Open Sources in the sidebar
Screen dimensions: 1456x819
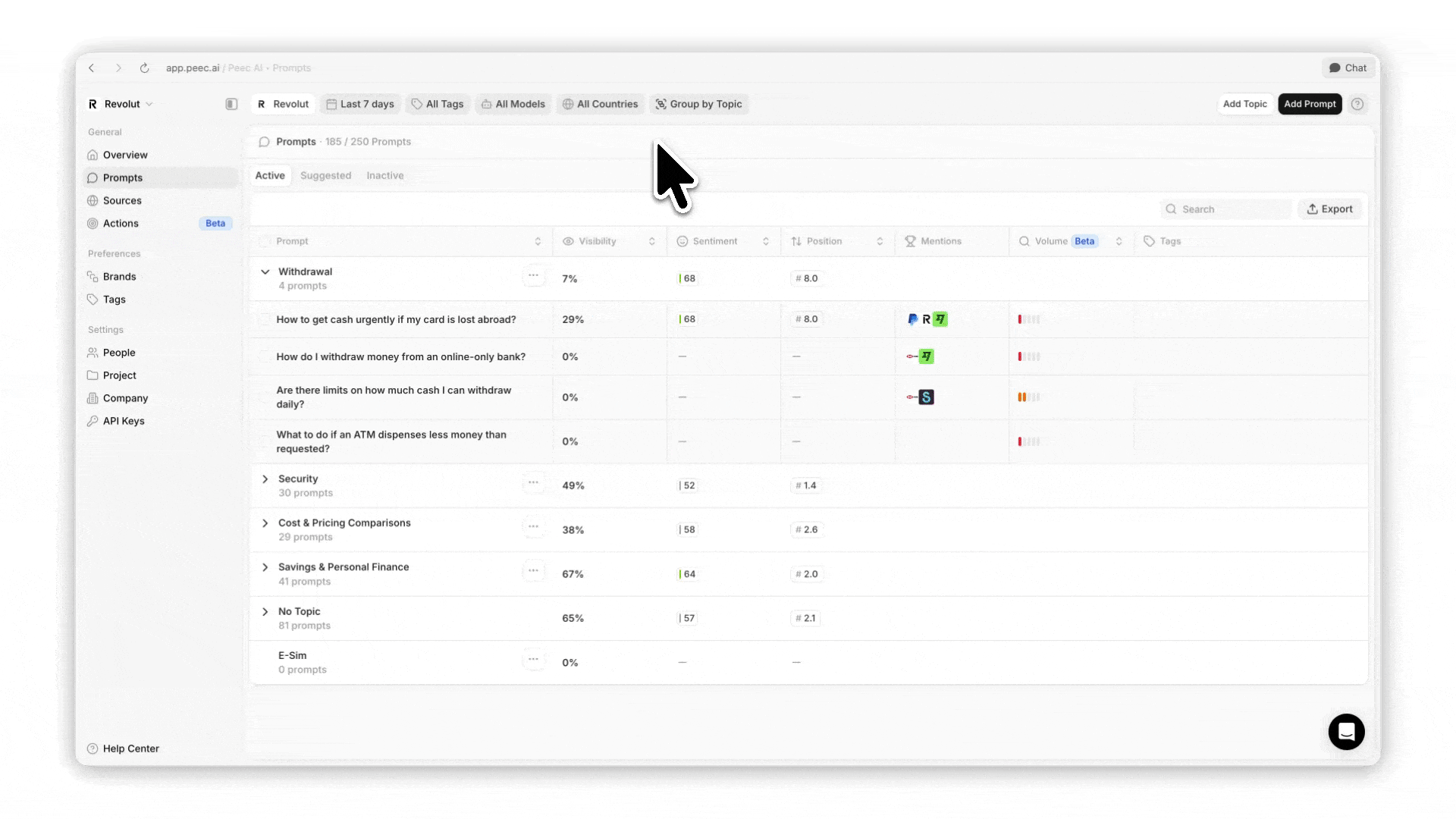(122, 201)
